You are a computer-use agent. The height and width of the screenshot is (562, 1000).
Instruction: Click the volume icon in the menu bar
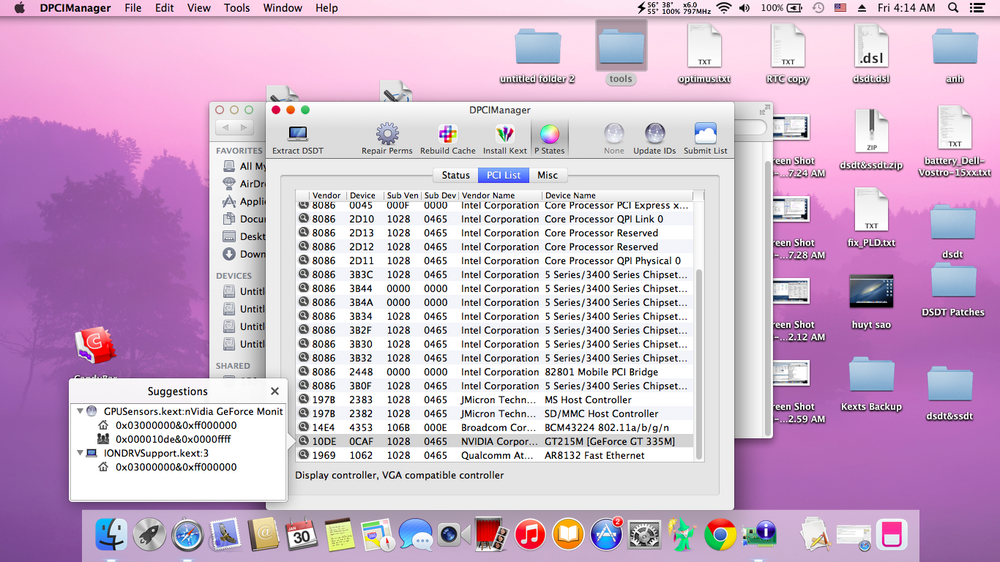click(x=744, y=8)
